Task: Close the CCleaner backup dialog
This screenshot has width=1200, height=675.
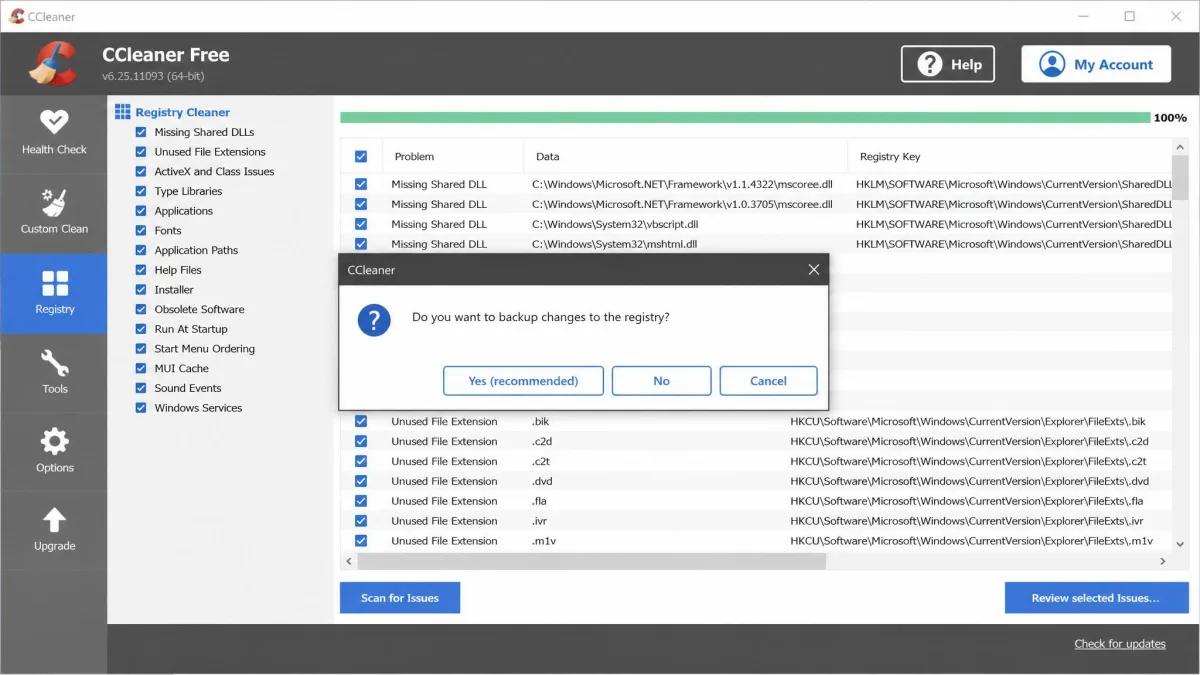Action: tap(813, 270)
